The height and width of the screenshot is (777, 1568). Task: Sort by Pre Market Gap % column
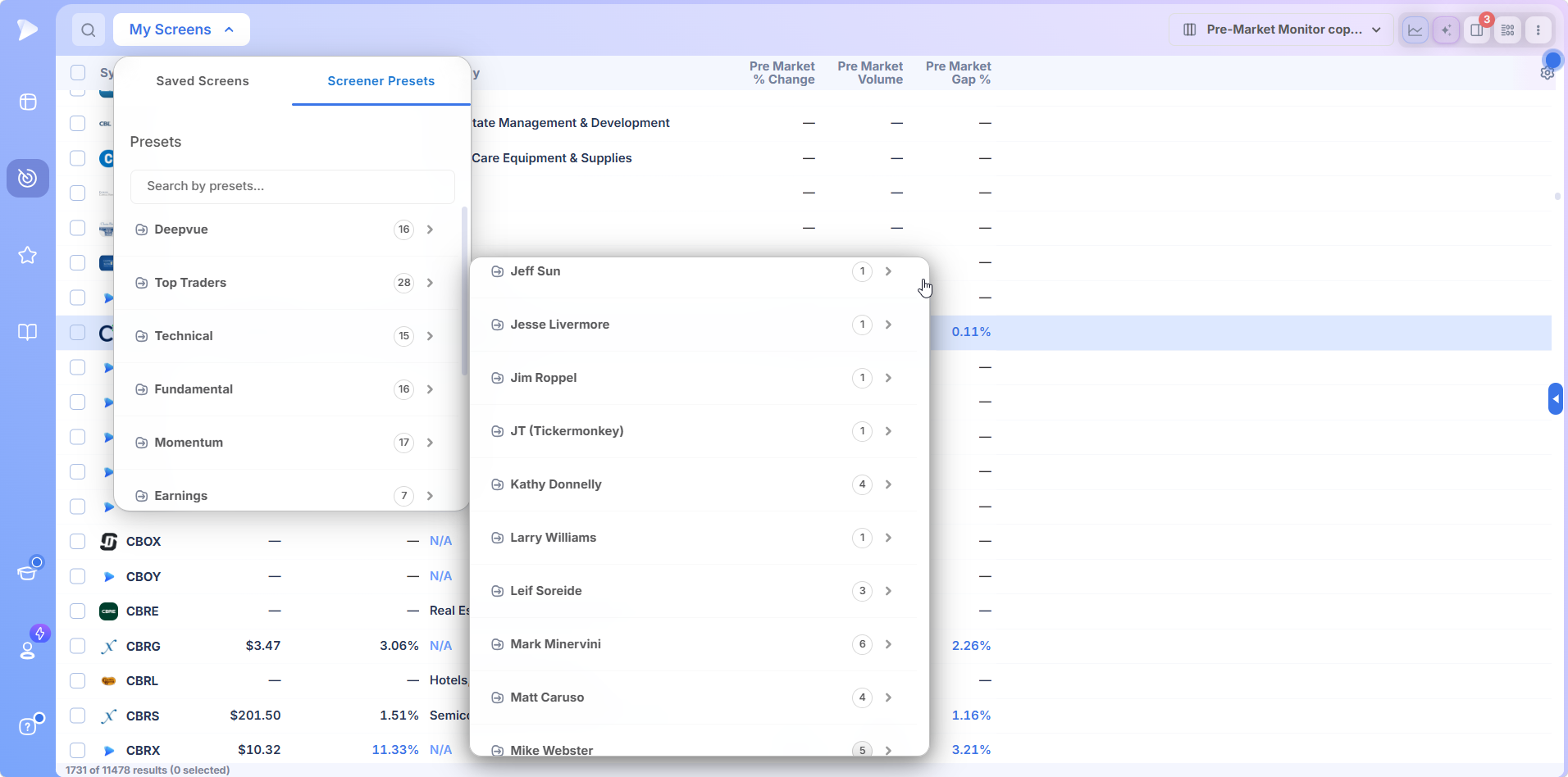tap(958, 73)
